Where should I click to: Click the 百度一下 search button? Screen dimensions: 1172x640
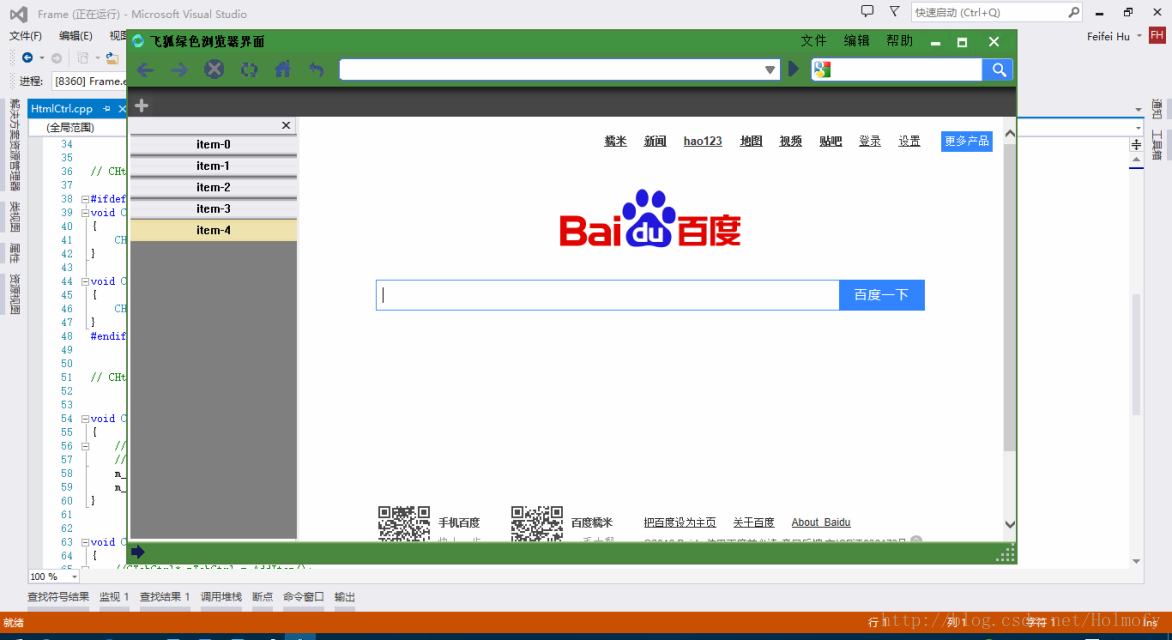pyautogui.click(x=882, y=295)
